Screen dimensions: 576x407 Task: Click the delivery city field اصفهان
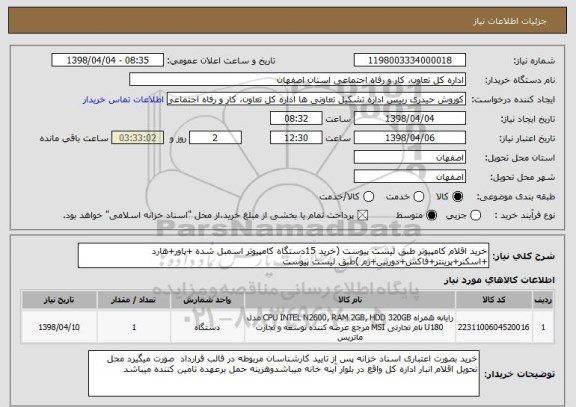point(410,177)
